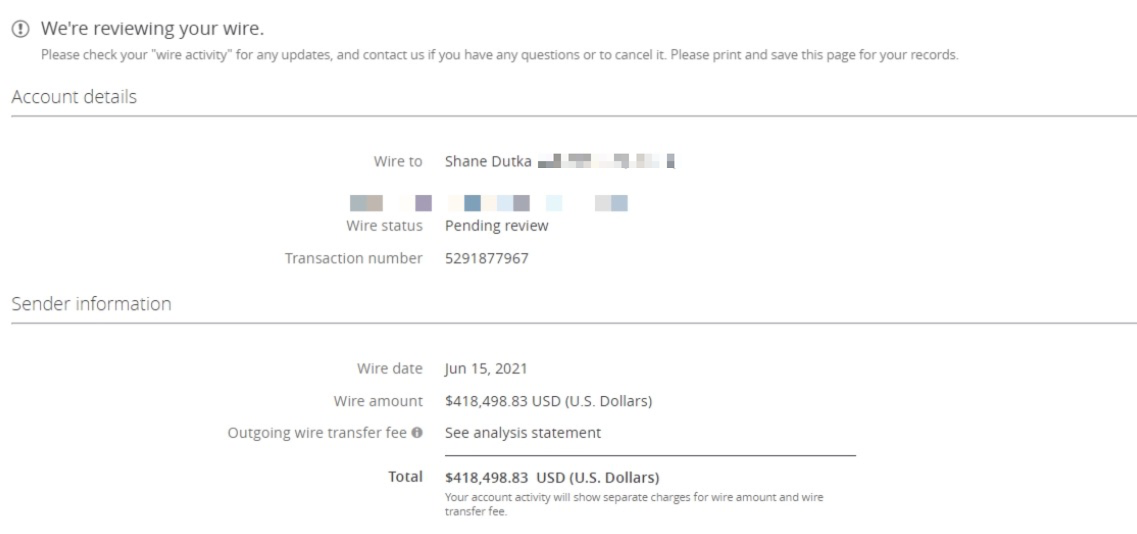
Task: Click the "Wire to" field label
Action: 398,161
